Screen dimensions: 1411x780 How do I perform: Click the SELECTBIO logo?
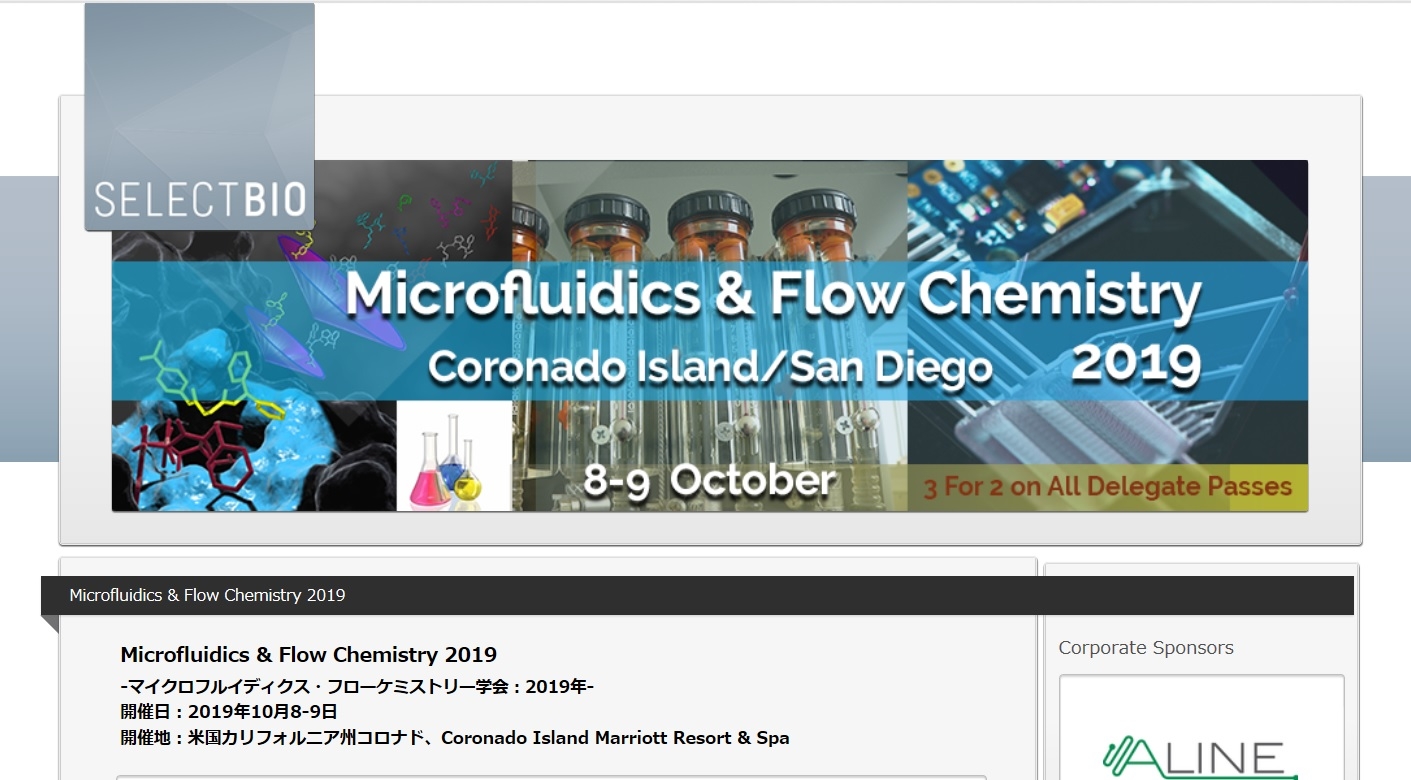coord(199,116)
